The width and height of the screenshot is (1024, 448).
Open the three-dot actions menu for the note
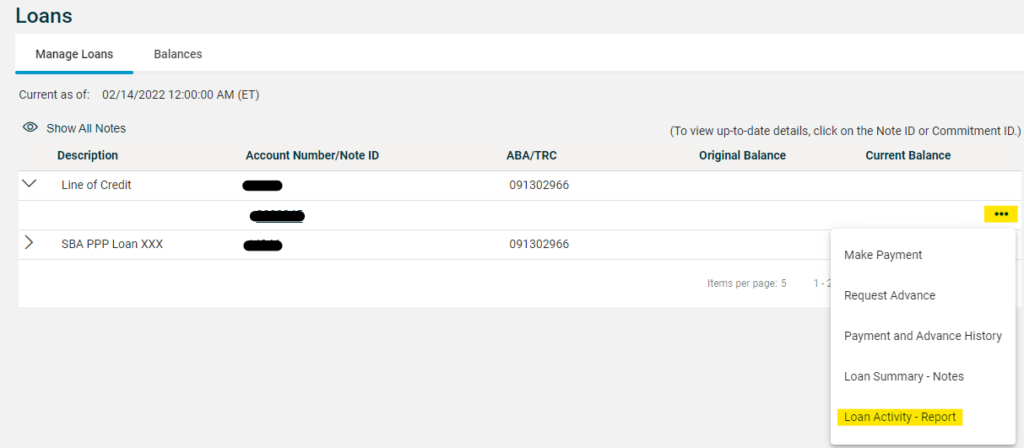[1000, 214]
